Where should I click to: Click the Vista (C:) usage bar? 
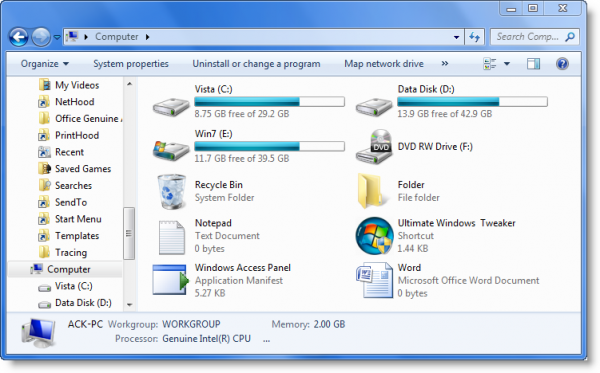[x=269, y=102]
